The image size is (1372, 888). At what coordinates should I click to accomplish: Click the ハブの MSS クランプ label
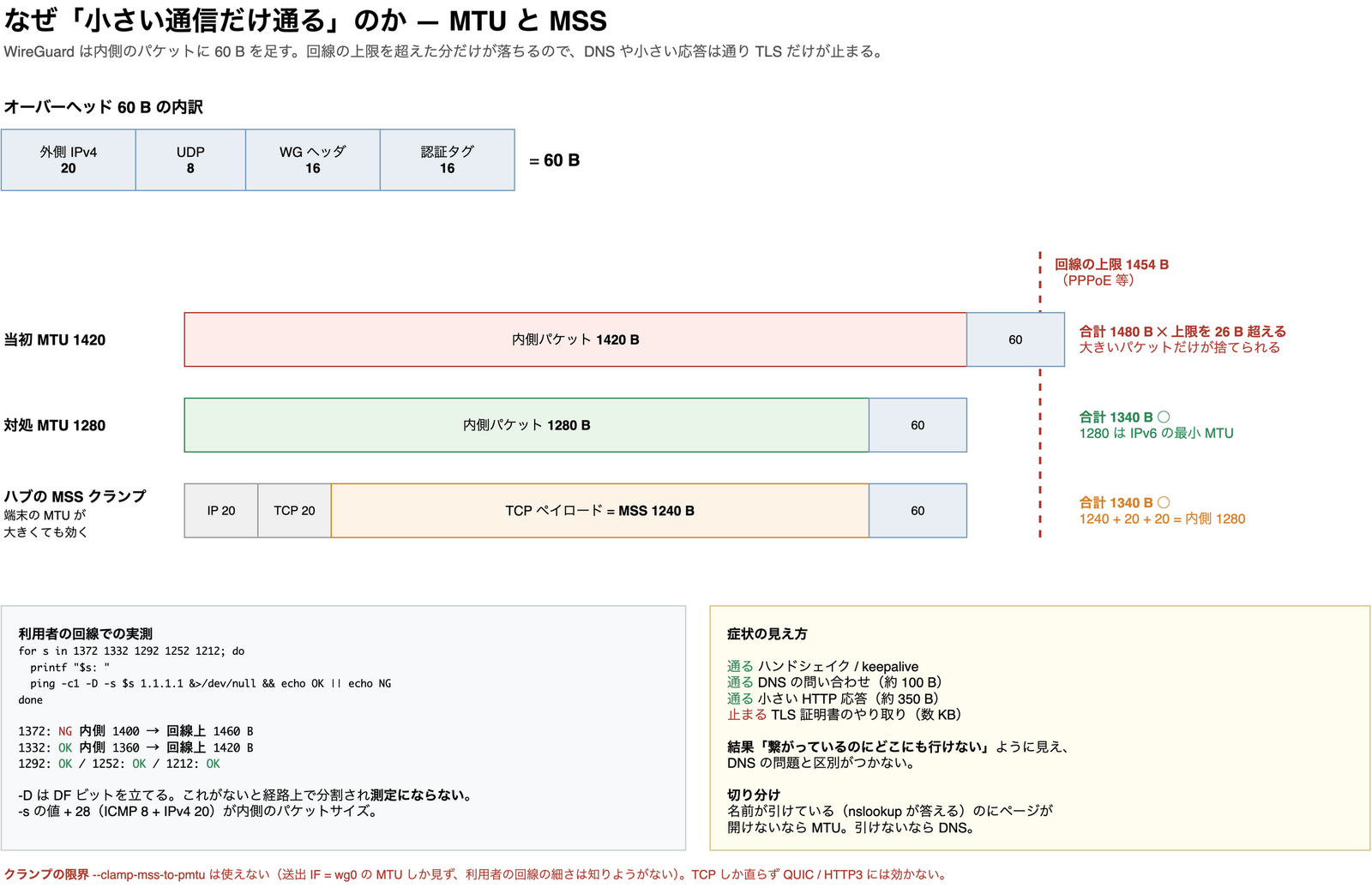point(75,497)
